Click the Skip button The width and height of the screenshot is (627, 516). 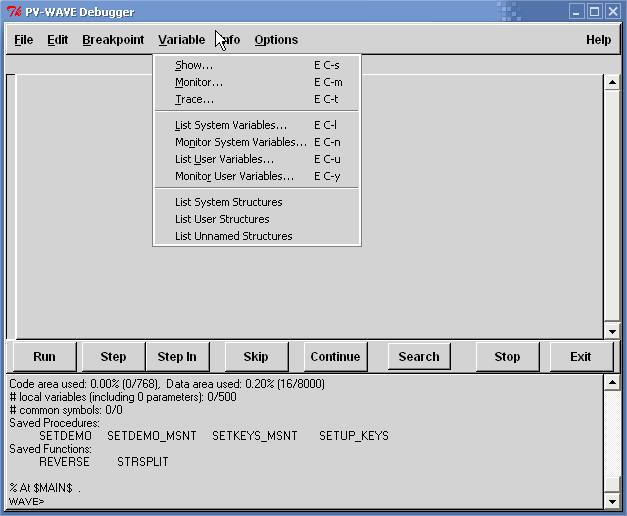click(x=256, y=356)
